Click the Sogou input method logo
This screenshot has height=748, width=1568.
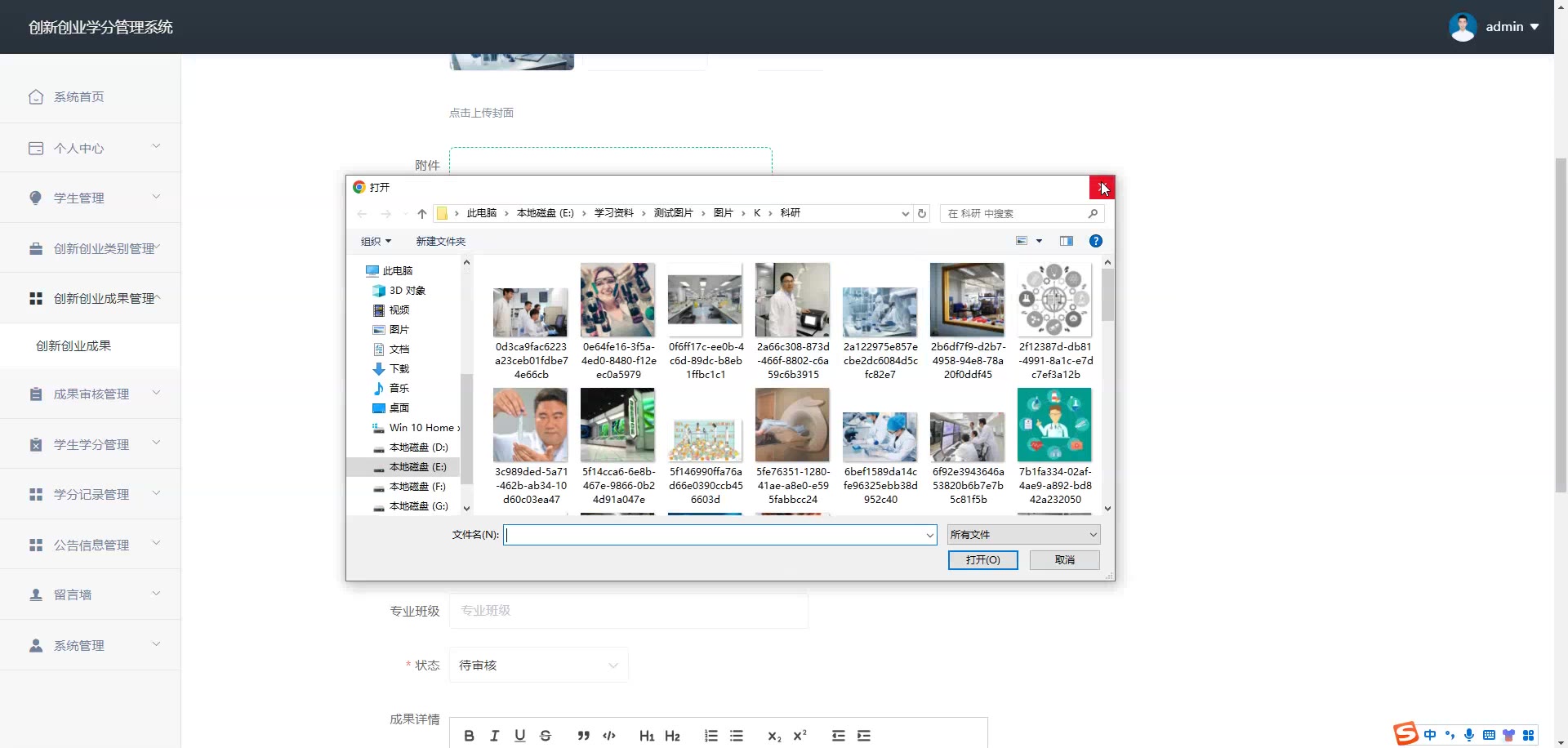(1405, 734)
